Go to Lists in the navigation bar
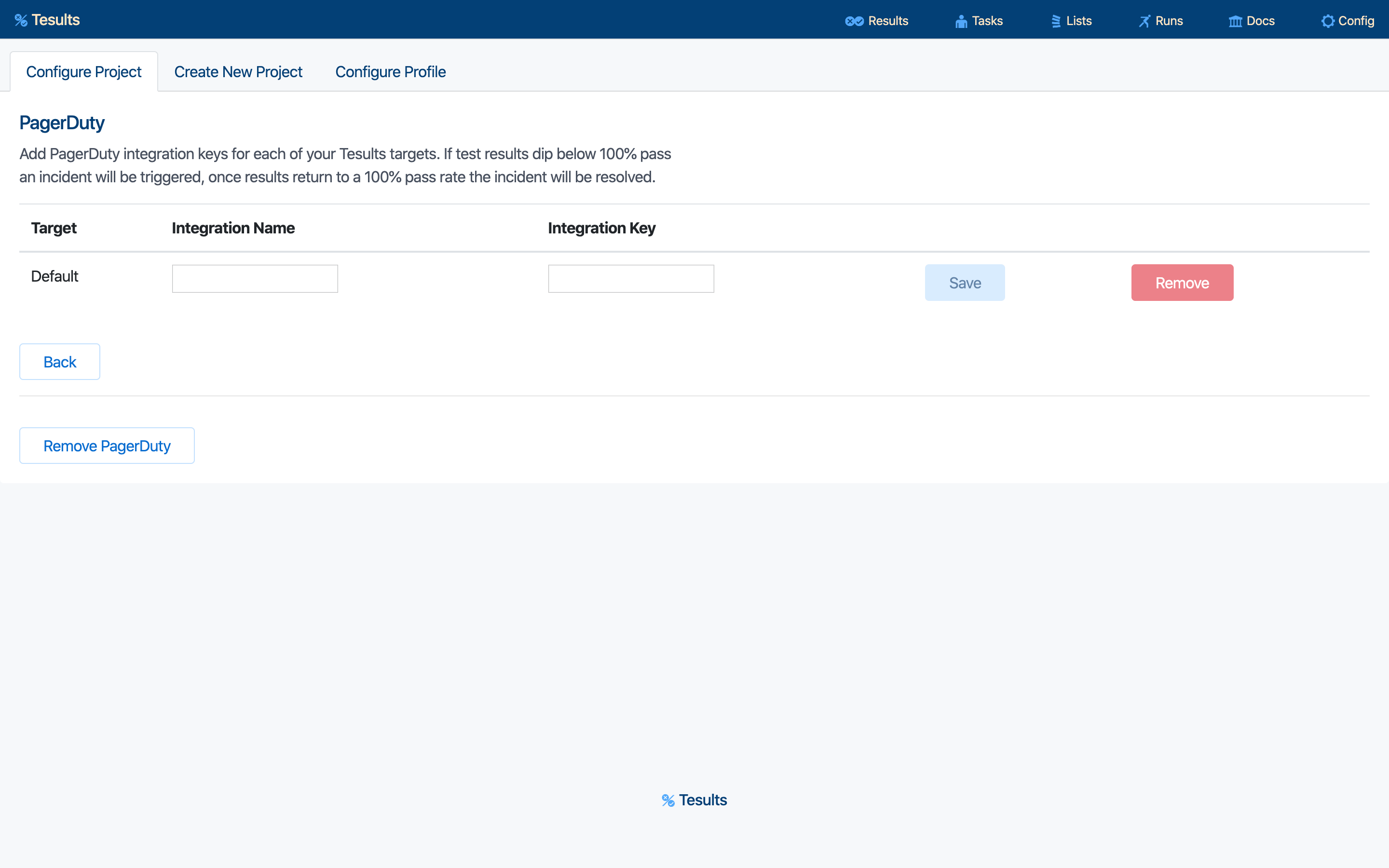Image resolution: width=1389 pixels, height=868 pixels. [x=1071, y=21]
